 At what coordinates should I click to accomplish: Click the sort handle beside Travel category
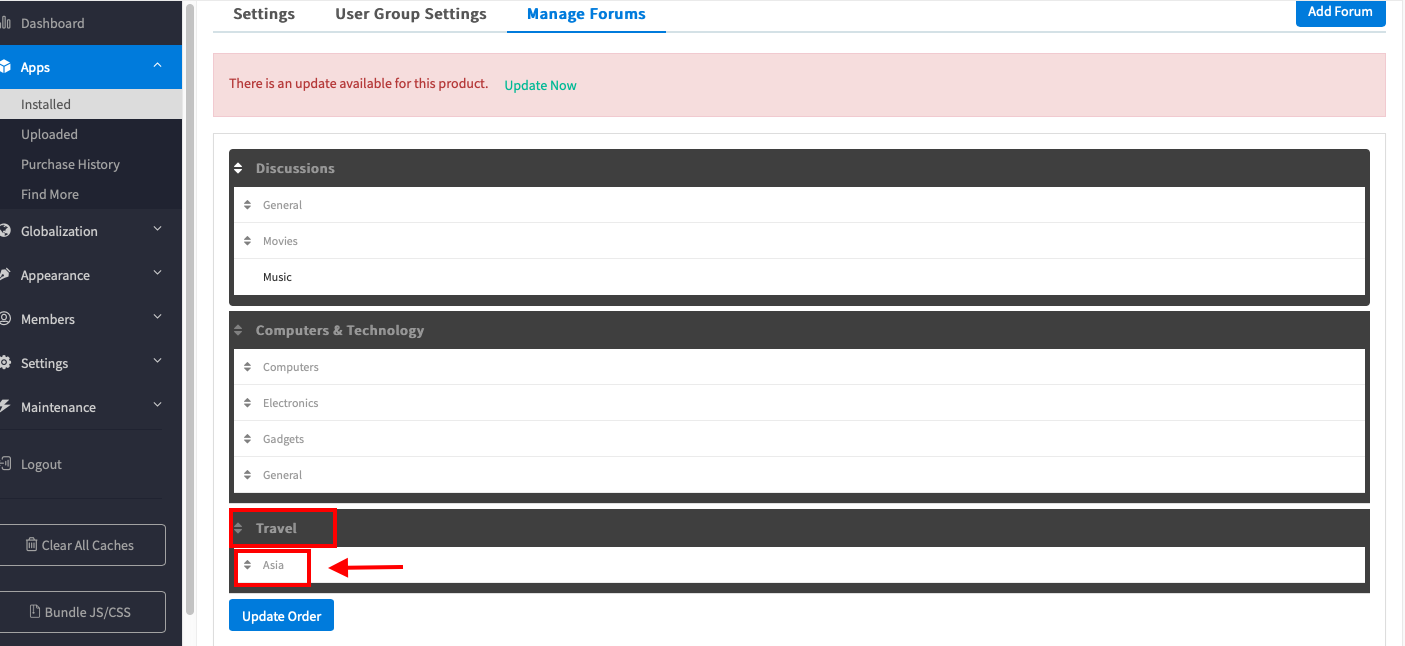coord(238,528)
